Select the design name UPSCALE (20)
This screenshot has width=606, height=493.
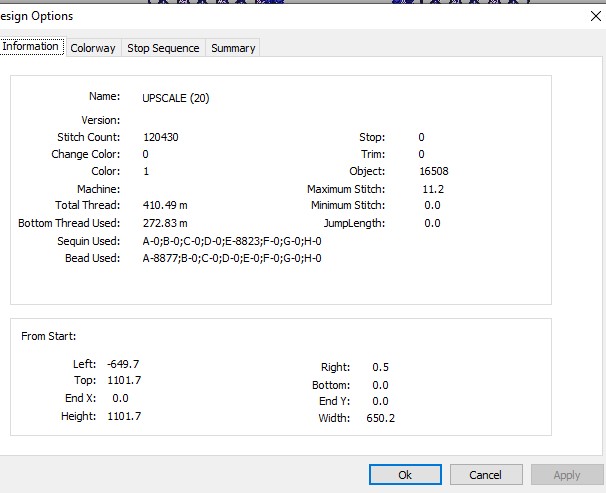176,98
